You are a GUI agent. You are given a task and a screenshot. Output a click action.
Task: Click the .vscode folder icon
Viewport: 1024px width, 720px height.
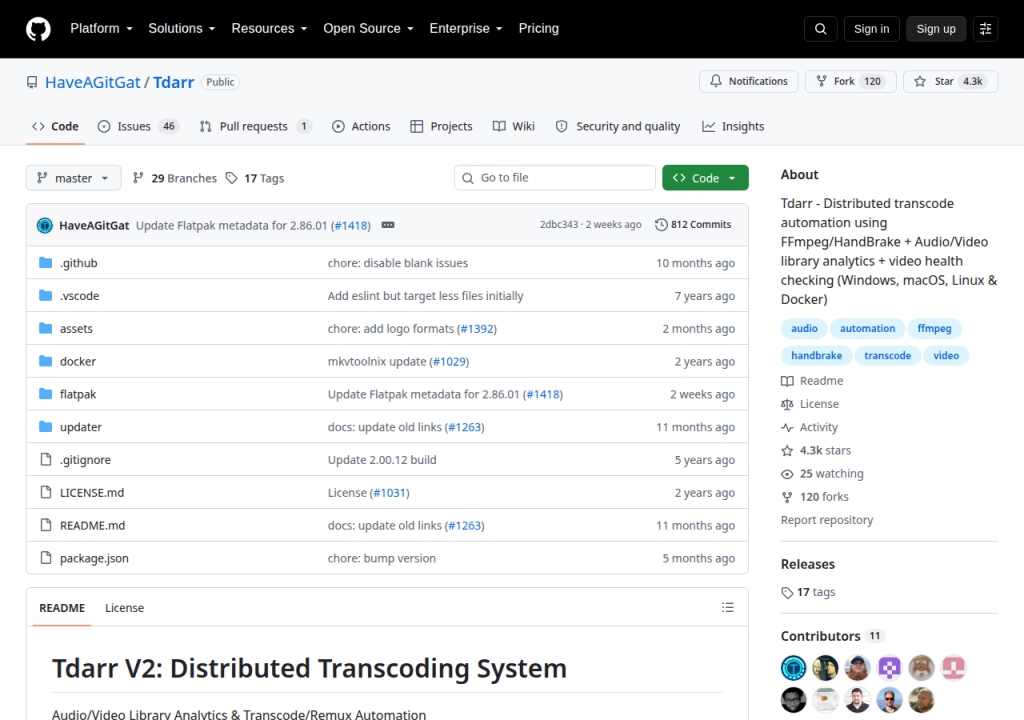coord(46,295)
